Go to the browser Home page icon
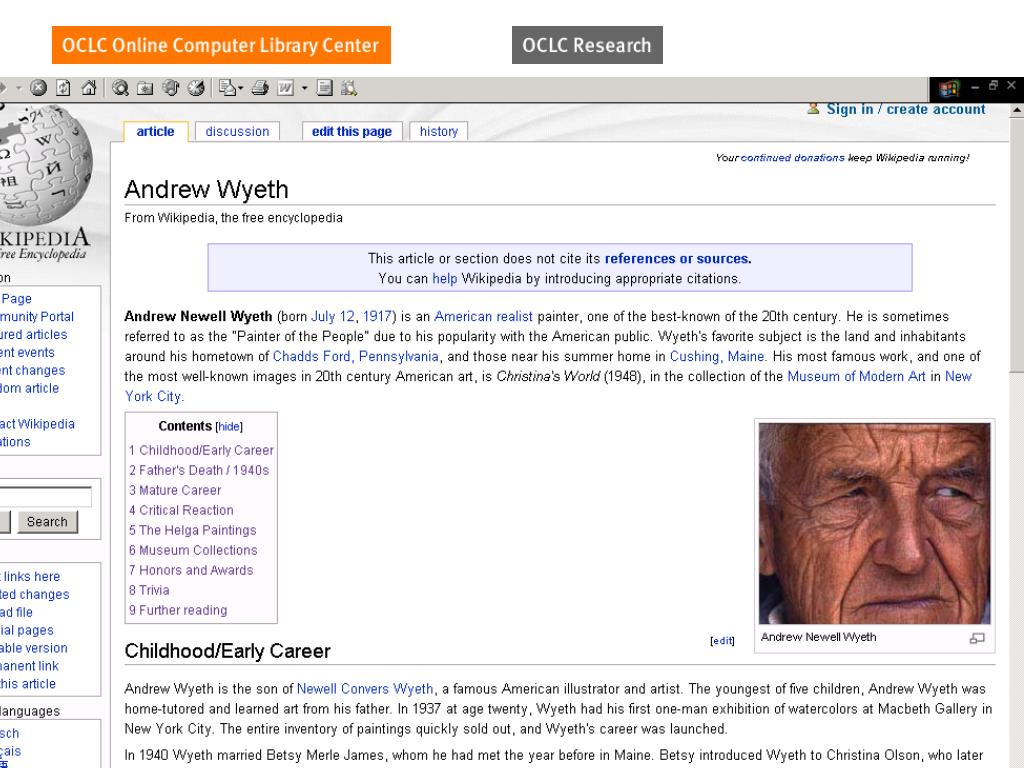This screenshot has height=768, width=1024. (x=89, y=88)
